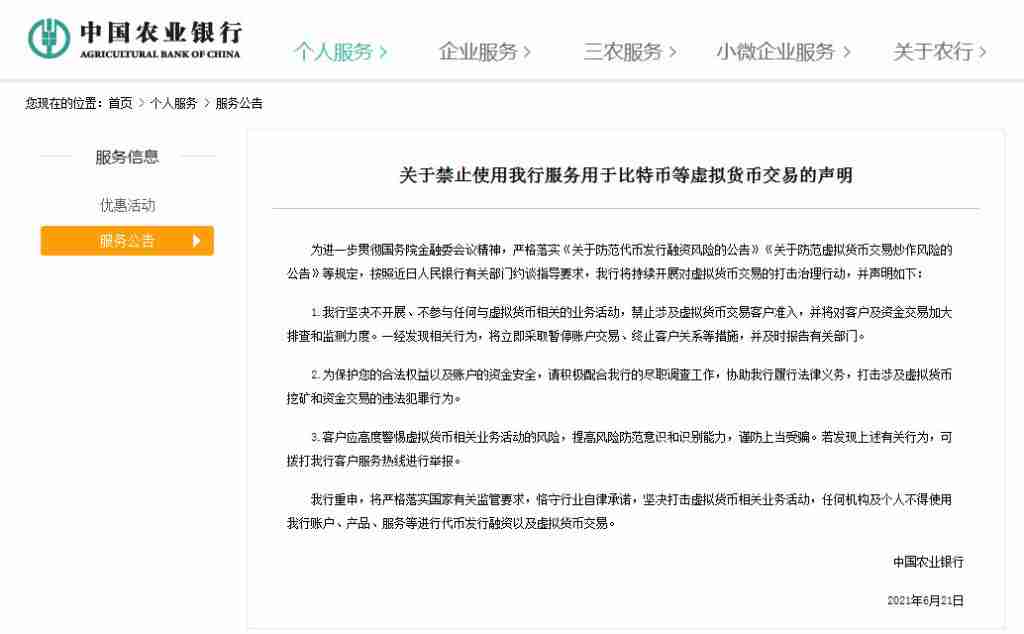
Task: Click the 服务信息 sidebar heading
Action: (127, 157)
